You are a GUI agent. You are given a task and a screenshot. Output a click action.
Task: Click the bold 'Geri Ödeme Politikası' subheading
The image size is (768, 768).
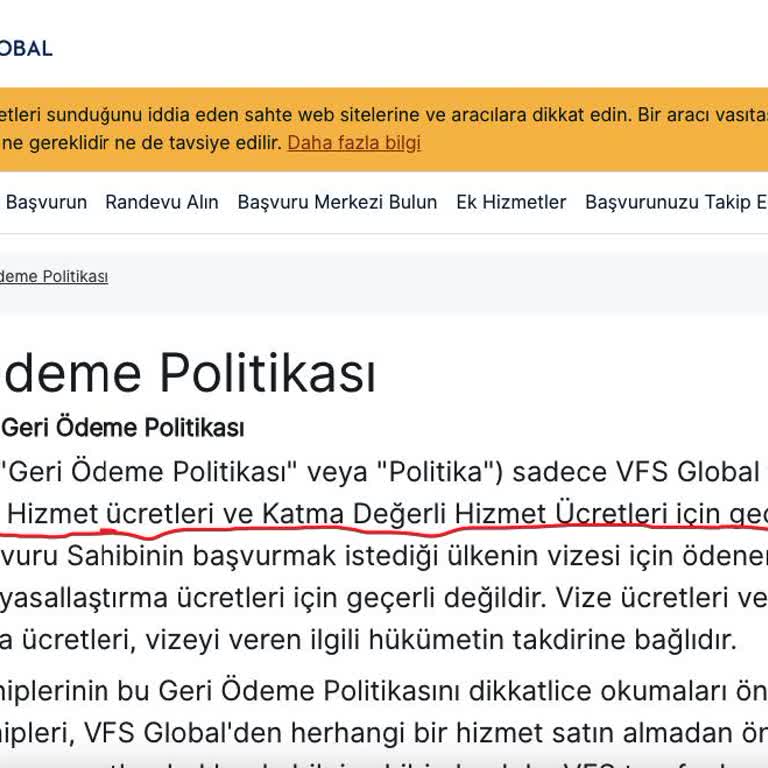[x=122, y=427]
